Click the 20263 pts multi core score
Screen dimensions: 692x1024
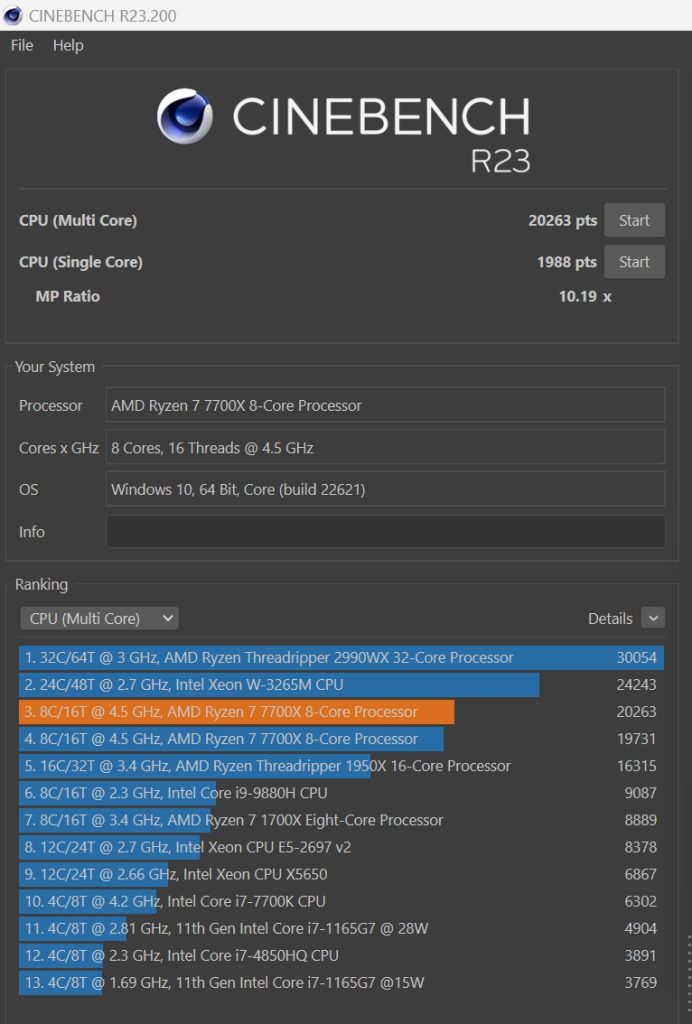tap(563, 221)
